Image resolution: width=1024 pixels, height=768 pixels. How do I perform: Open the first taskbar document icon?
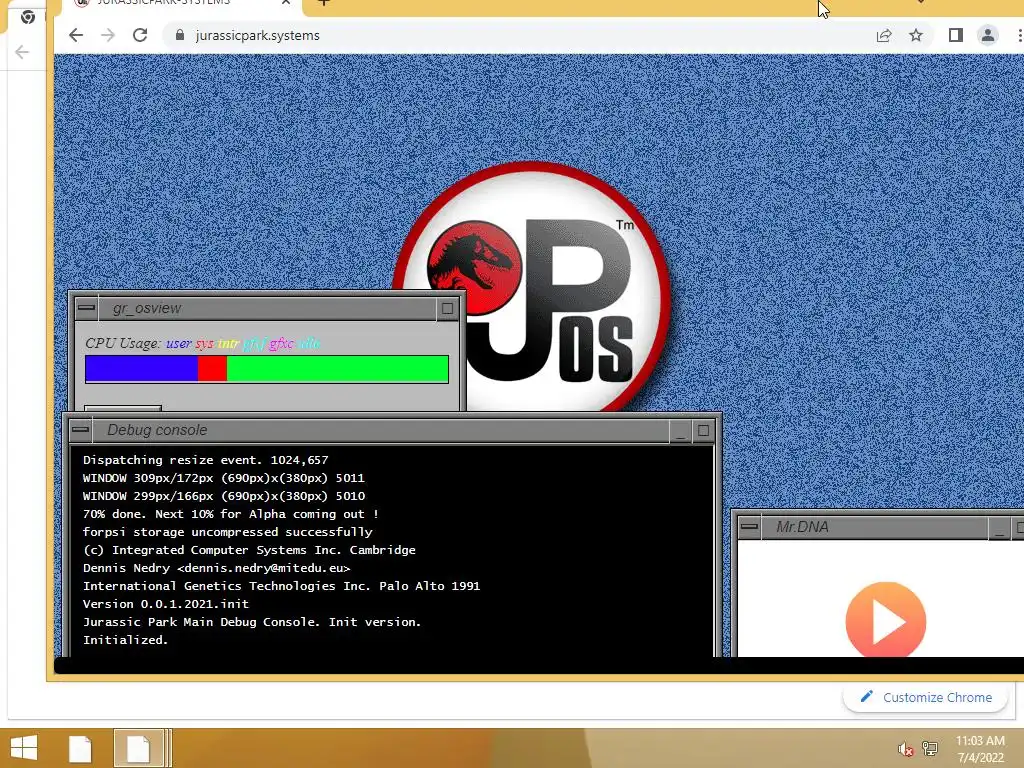[80, 748]
